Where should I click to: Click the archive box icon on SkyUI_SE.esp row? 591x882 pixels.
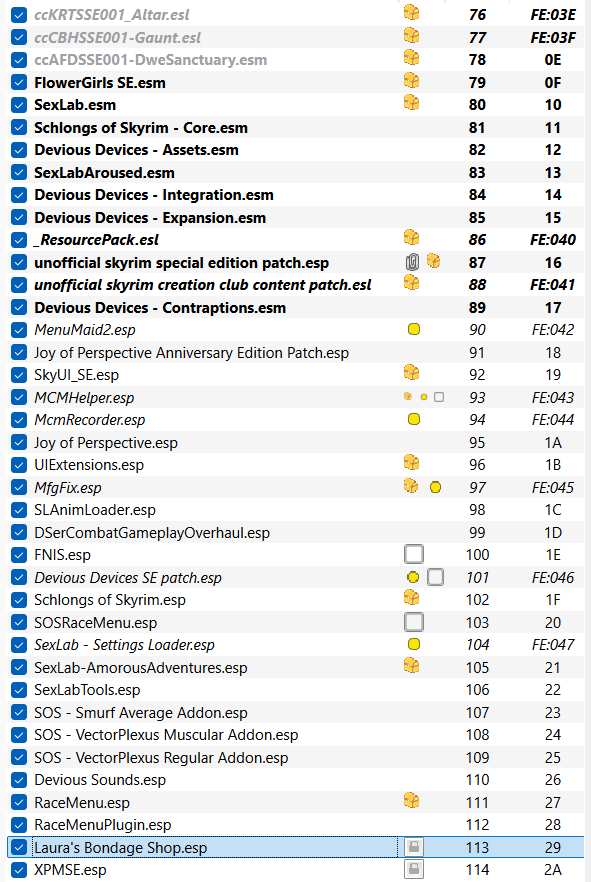click(412, 373)
